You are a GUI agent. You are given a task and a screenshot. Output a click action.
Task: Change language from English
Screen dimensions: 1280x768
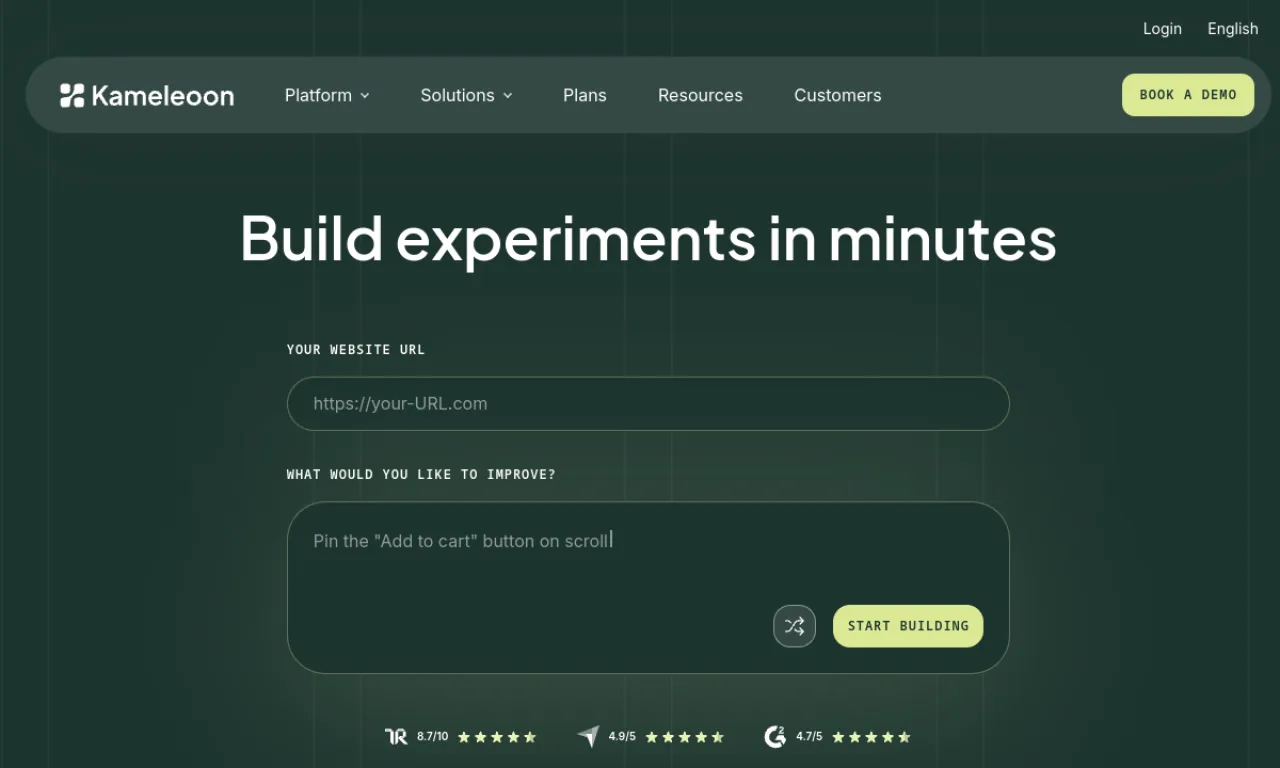(1233, 28)
